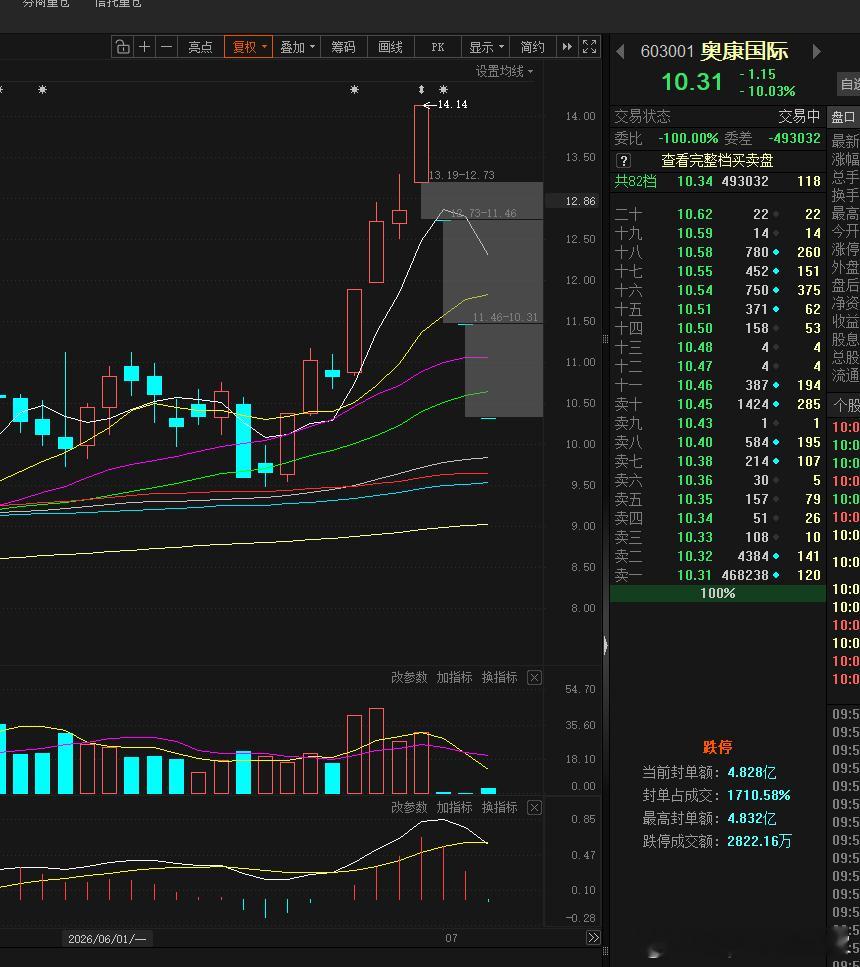Click 换指标 in the MACD panel
The height and width of the screenshot is (967, 860).
click(x=499, y=808)
